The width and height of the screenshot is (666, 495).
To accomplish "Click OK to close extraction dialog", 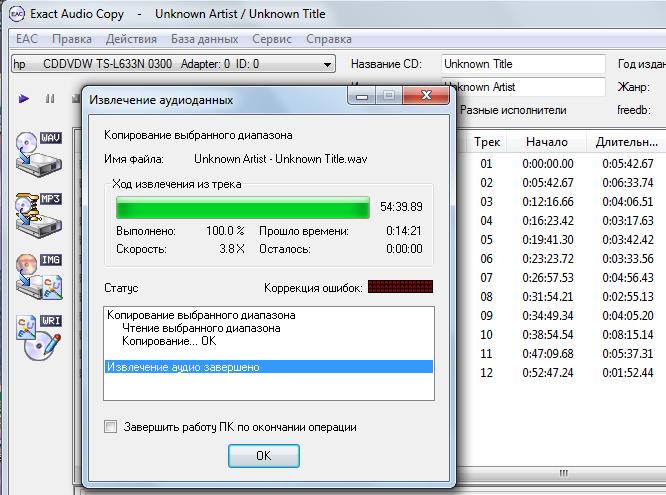I will (x=264, y=456).
